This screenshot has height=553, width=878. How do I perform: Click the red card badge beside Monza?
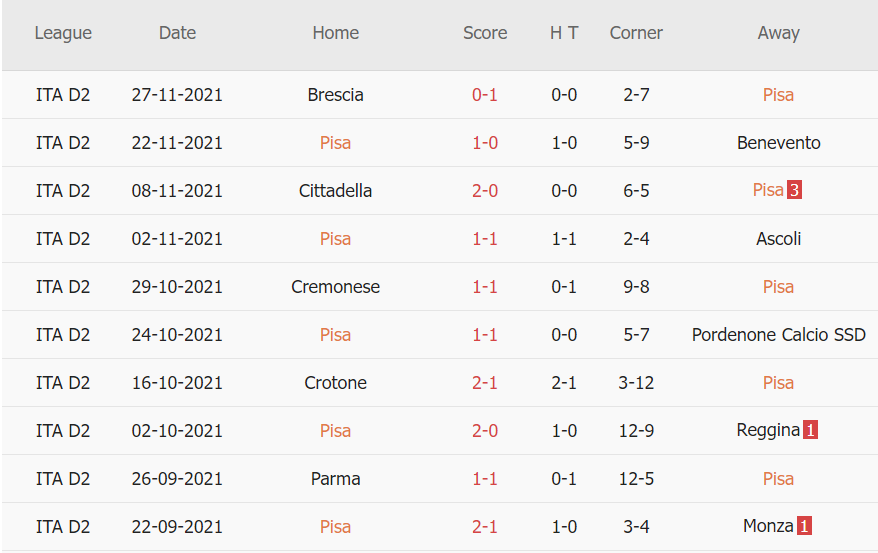pyautogui.click(x=803, y=527)
